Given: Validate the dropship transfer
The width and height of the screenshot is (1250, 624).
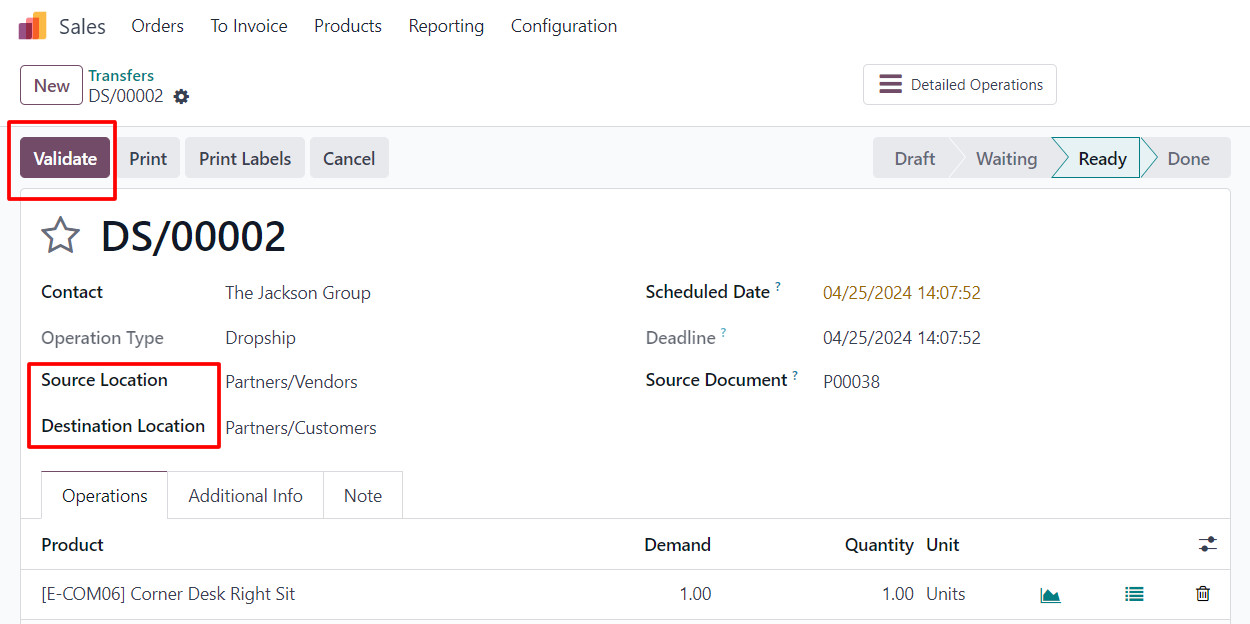Looking at the screenshot, I should point(65,158).
